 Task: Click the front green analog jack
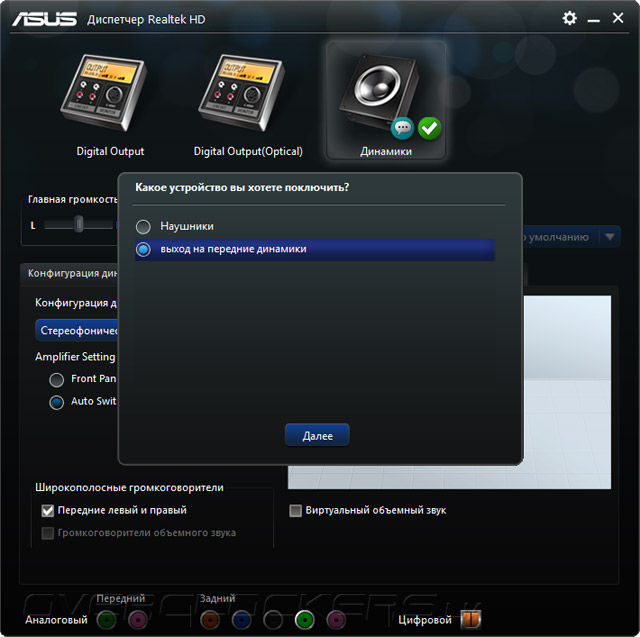coord(107,620)
